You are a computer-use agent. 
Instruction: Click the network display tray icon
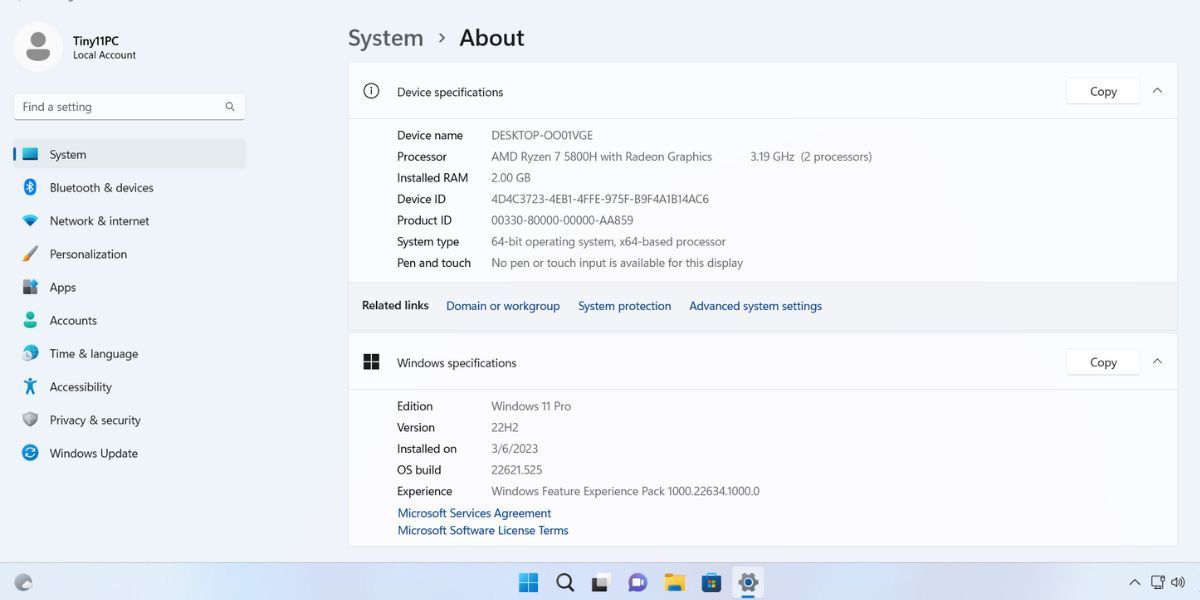point(1158,582)
